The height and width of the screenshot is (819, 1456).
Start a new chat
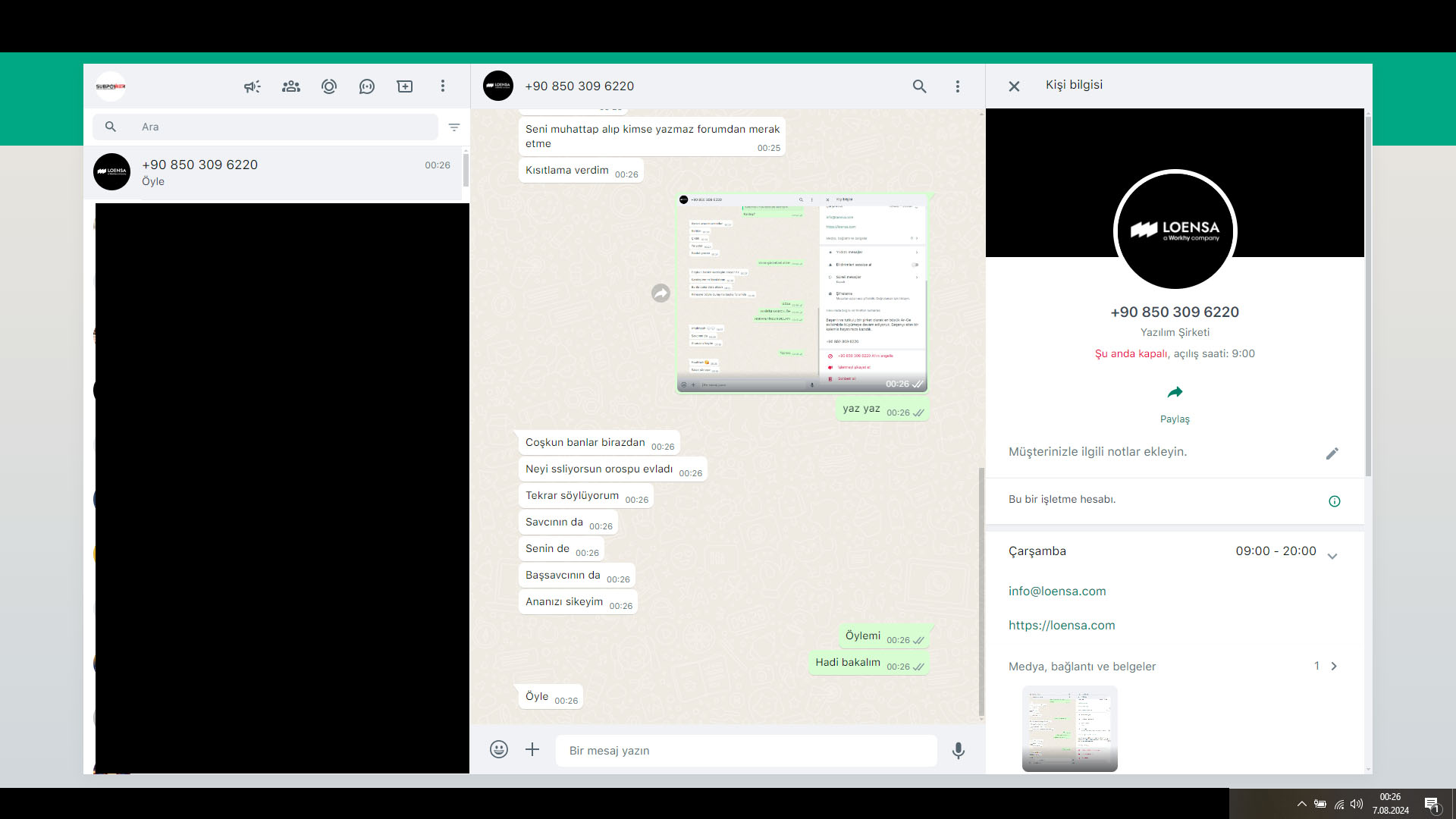405,86
